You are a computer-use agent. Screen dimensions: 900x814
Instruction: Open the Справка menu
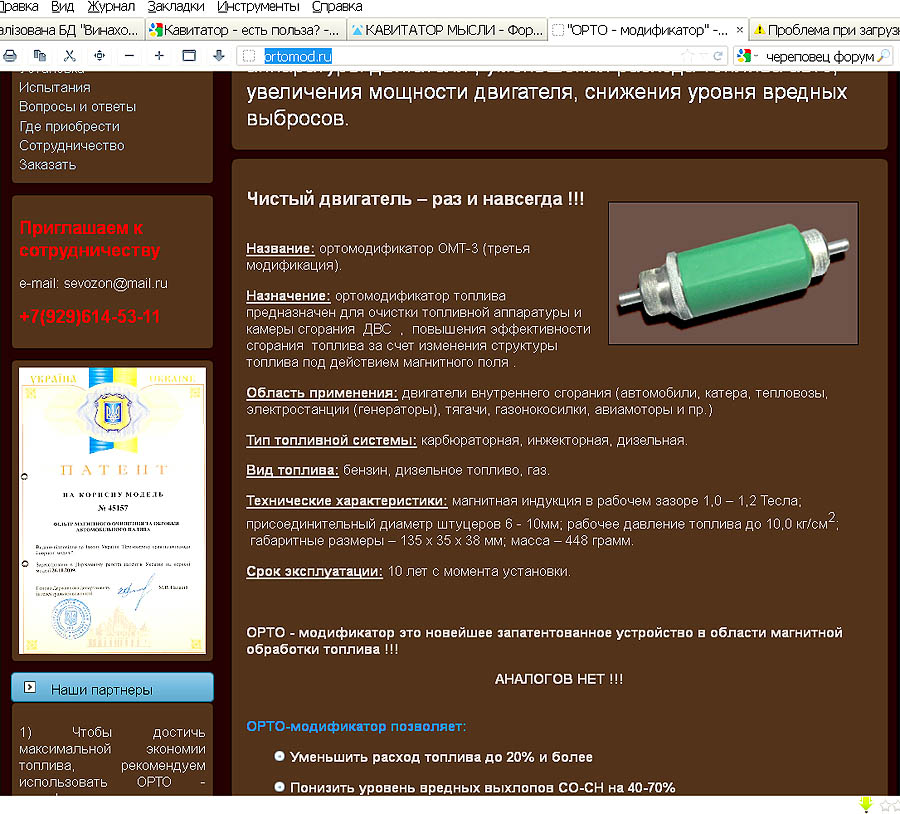click(x=337, y=7)
